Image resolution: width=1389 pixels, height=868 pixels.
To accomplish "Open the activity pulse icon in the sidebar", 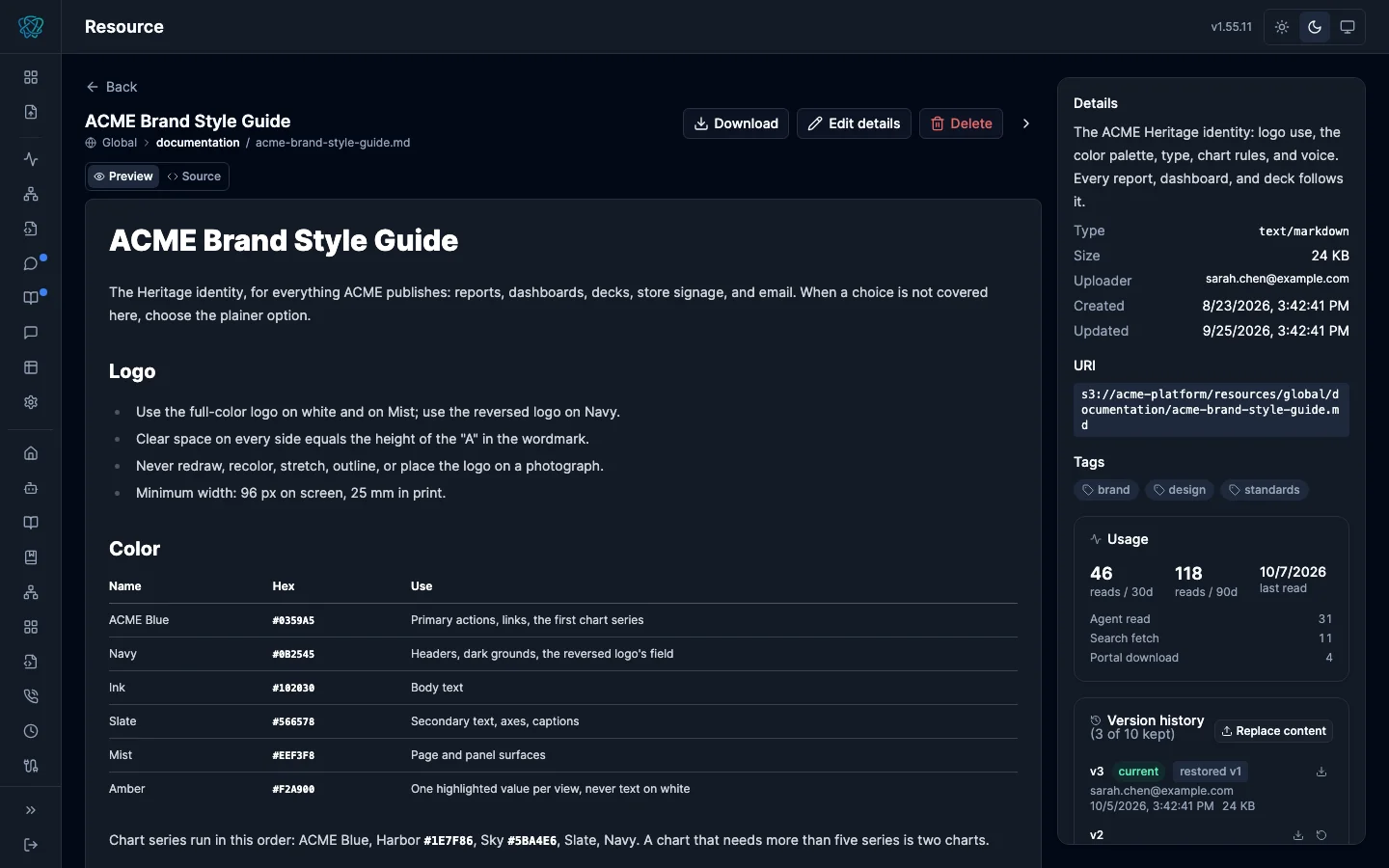I will point(31,159).
